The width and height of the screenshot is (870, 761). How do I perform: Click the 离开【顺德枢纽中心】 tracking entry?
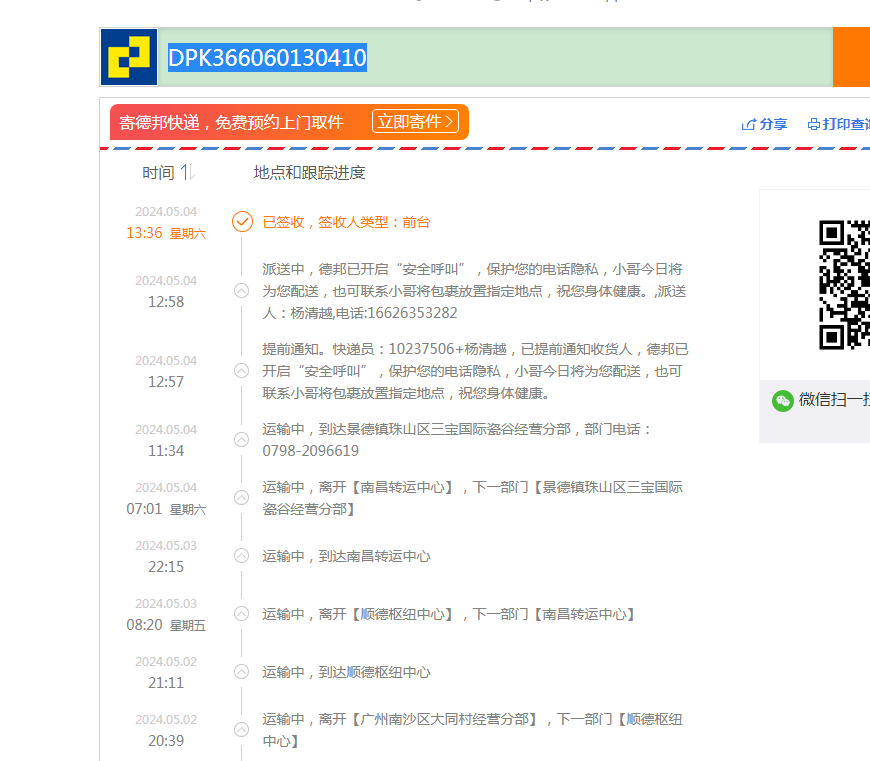click(x=448, y=614)
